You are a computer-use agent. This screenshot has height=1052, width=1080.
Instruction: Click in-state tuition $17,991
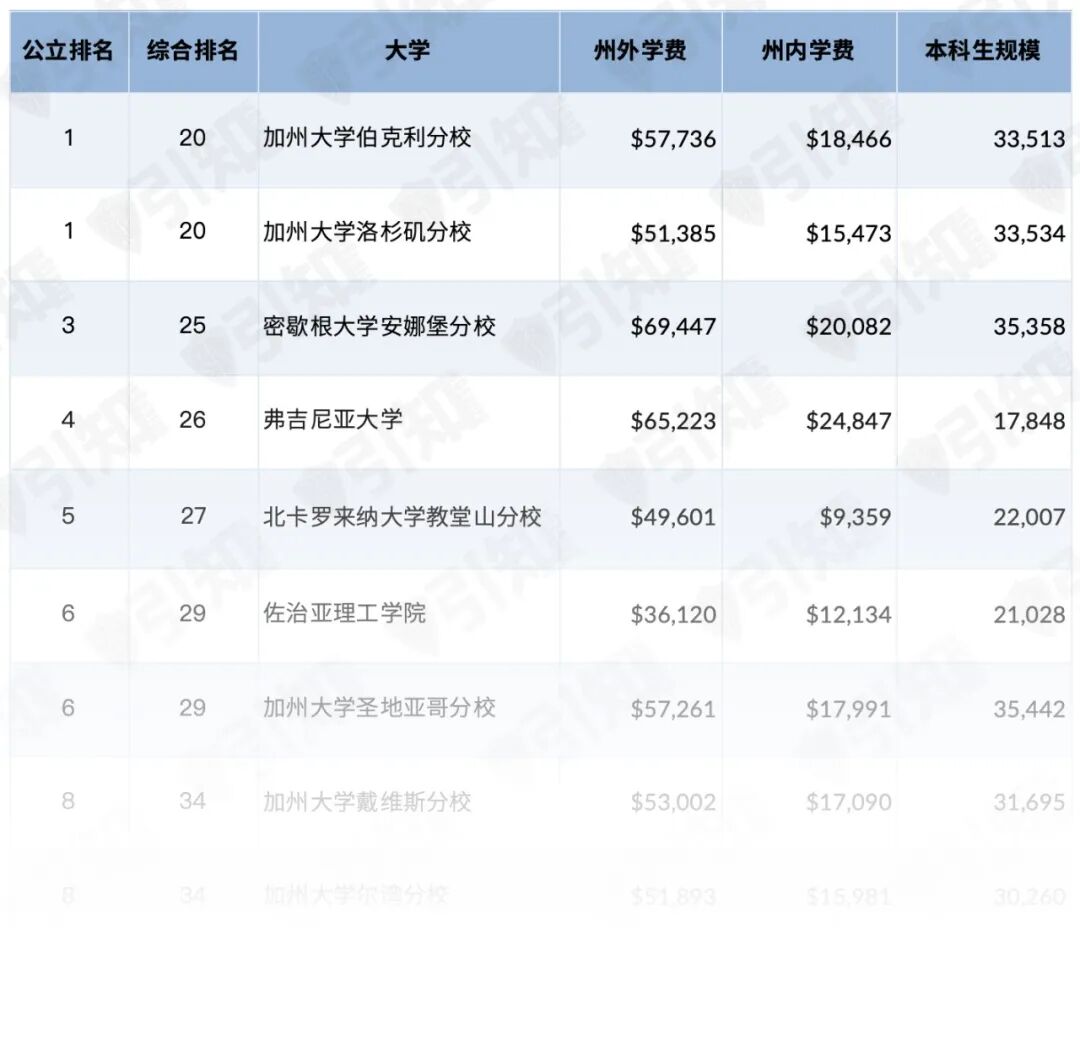(x=849, y=709)
